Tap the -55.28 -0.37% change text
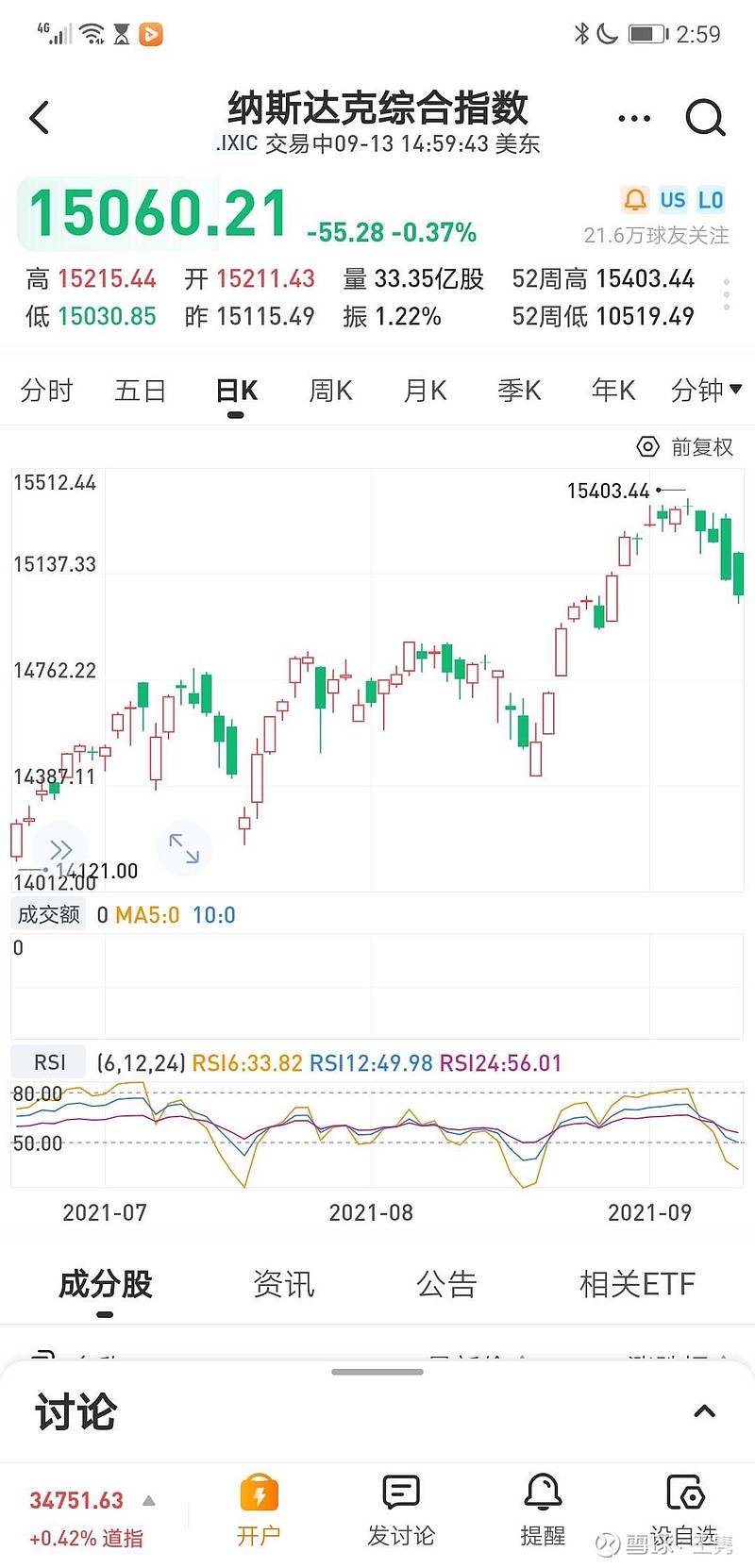Screen dimensions: 755x1568 point(392,233)
